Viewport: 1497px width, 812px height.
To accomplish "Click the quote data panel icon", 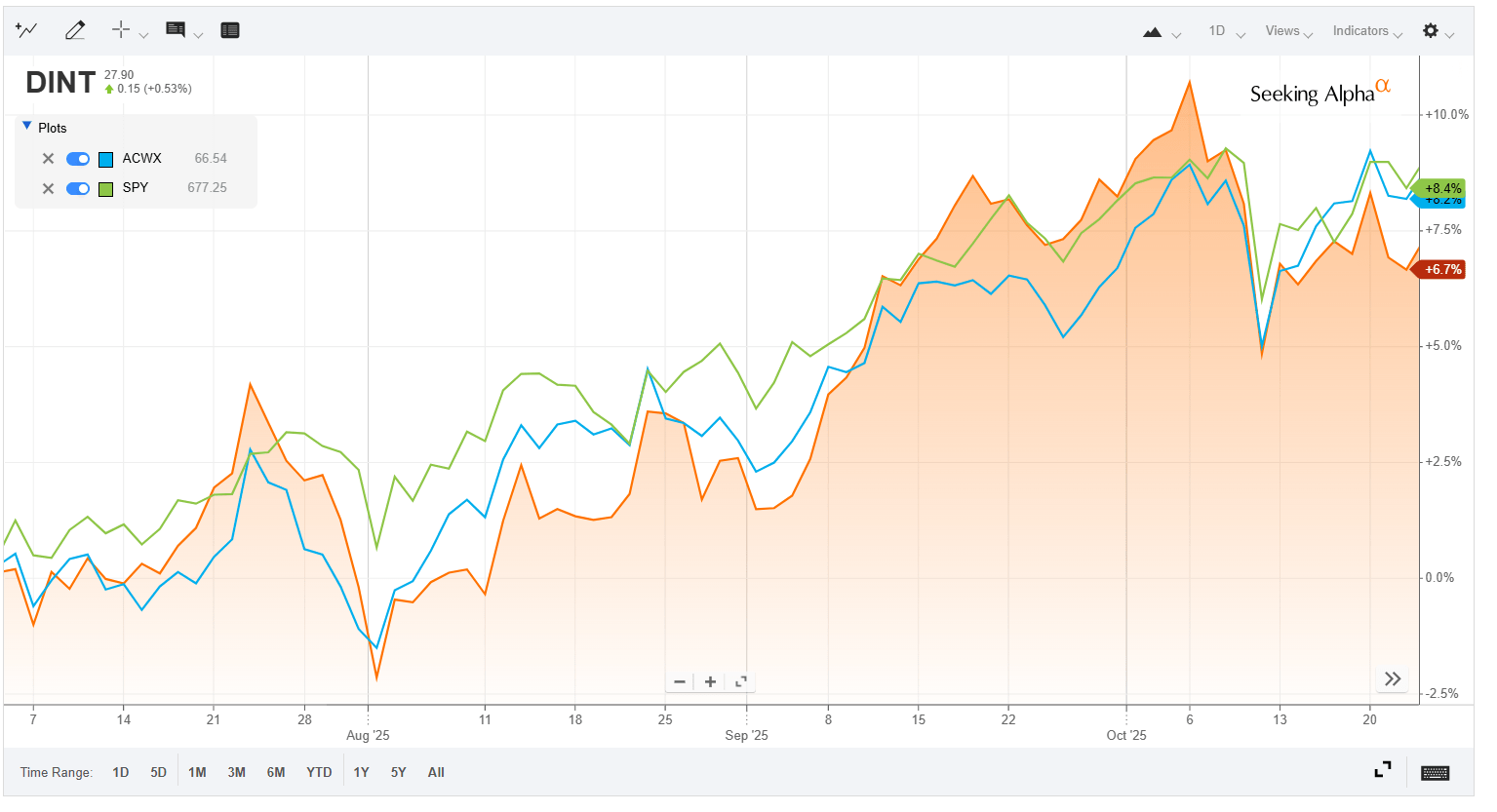I will [230, 30].
